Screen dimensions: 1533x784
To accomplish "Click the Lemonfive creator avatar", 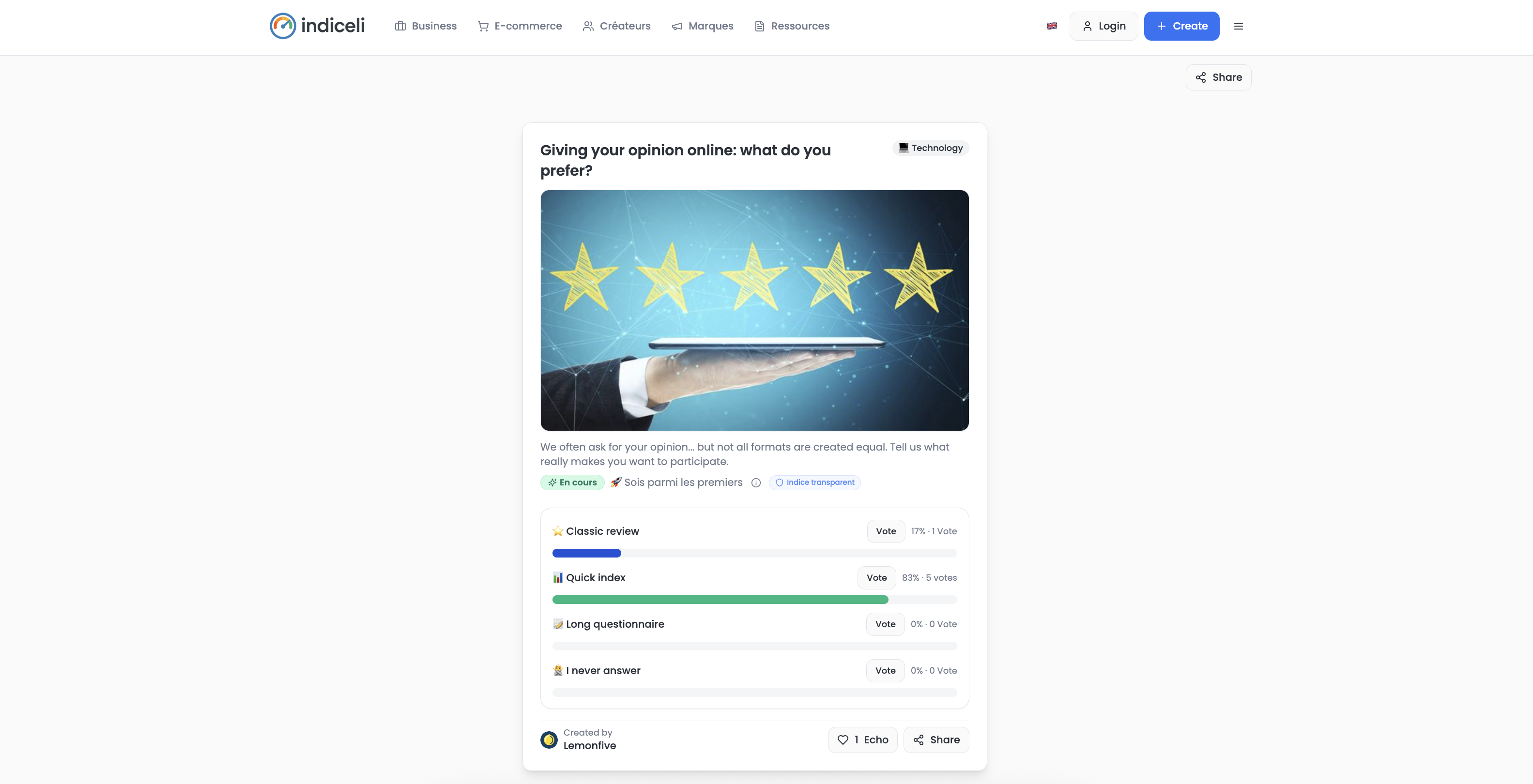I will tap(549, 740).
